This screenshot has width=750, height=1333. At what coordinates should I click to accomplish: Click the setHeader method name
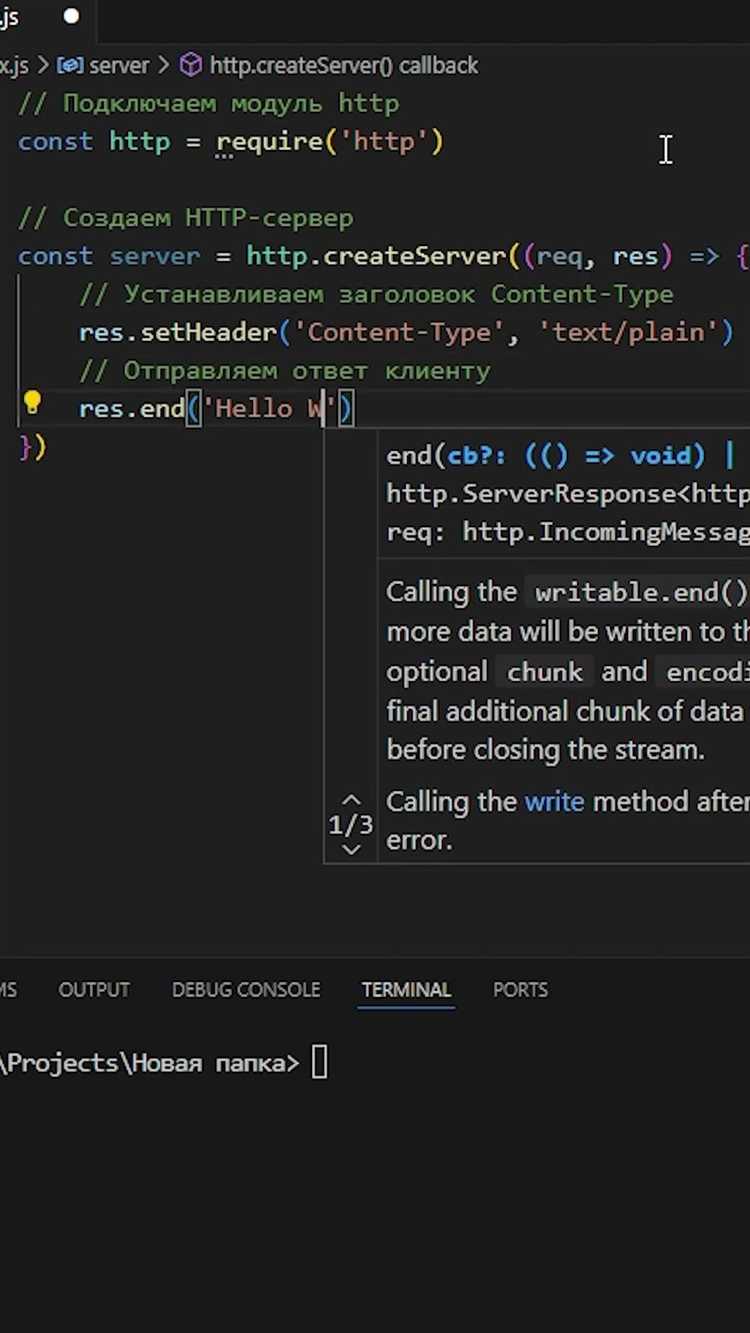tap(207, 332)
